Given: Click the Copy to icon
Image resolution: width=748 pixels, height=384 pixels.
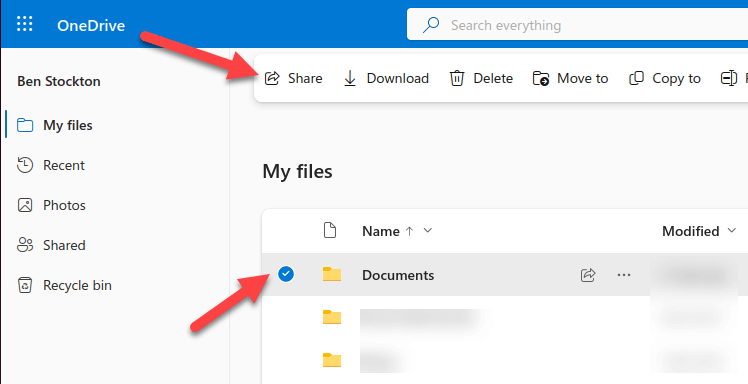Looking at the screenshot, I should tap(636, 78).
